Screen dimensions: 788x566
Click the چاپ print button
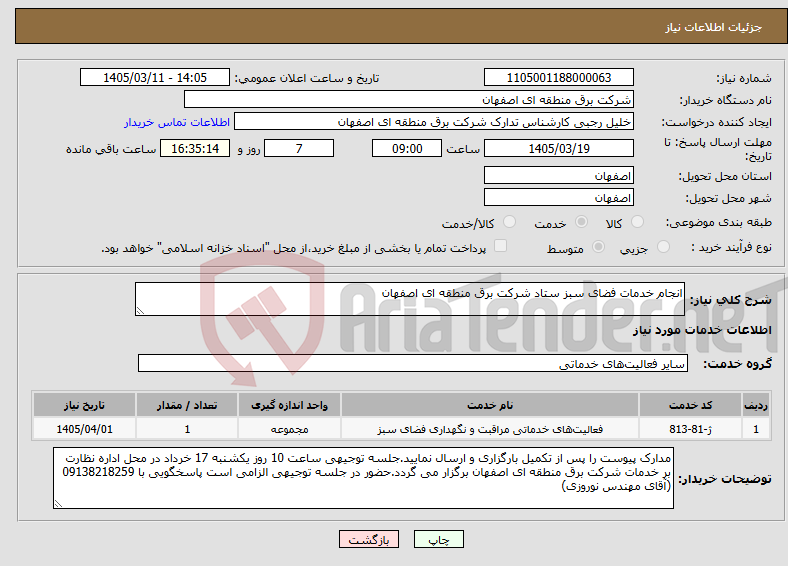(439, 539)
